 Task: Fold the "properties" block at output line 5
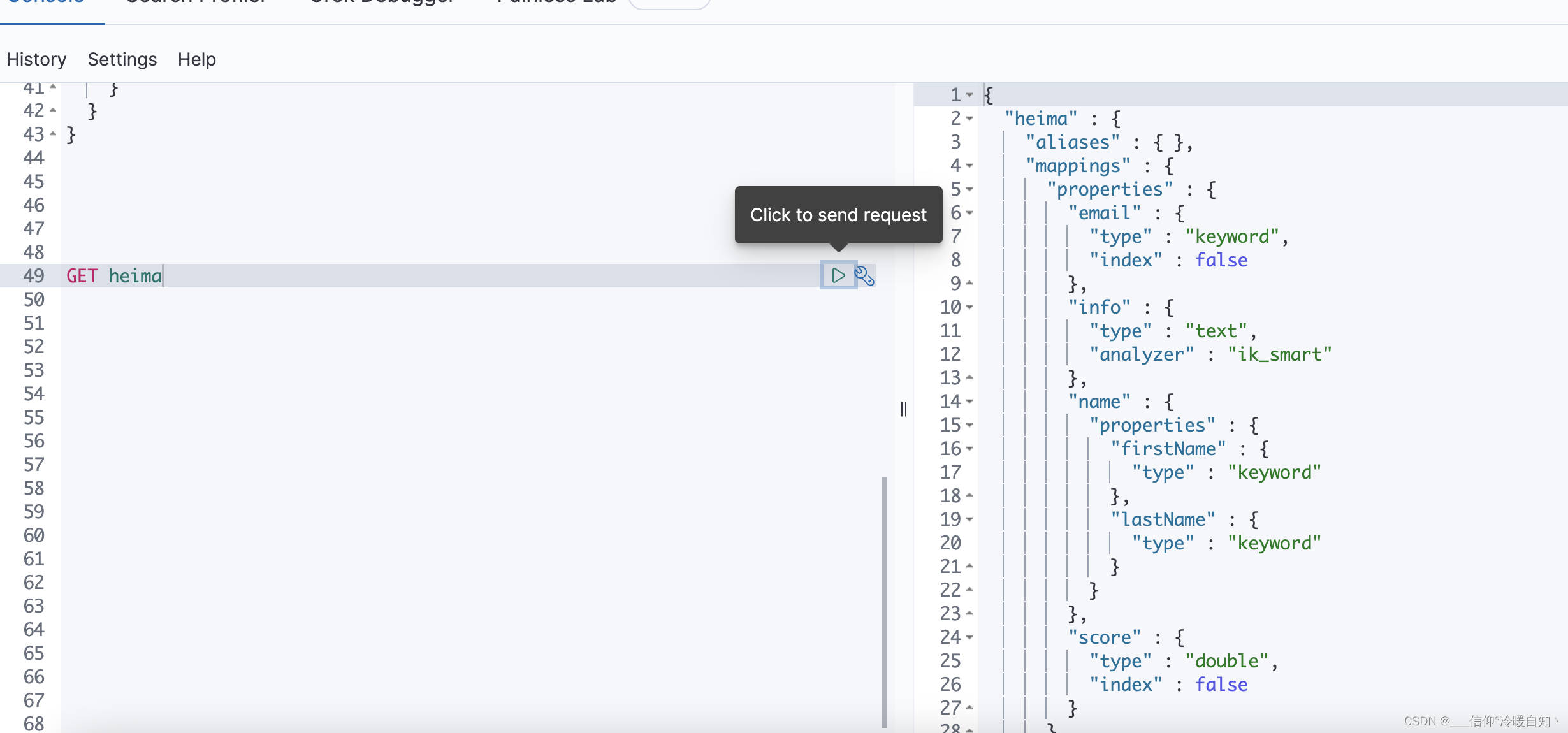(x=969, y=189)
